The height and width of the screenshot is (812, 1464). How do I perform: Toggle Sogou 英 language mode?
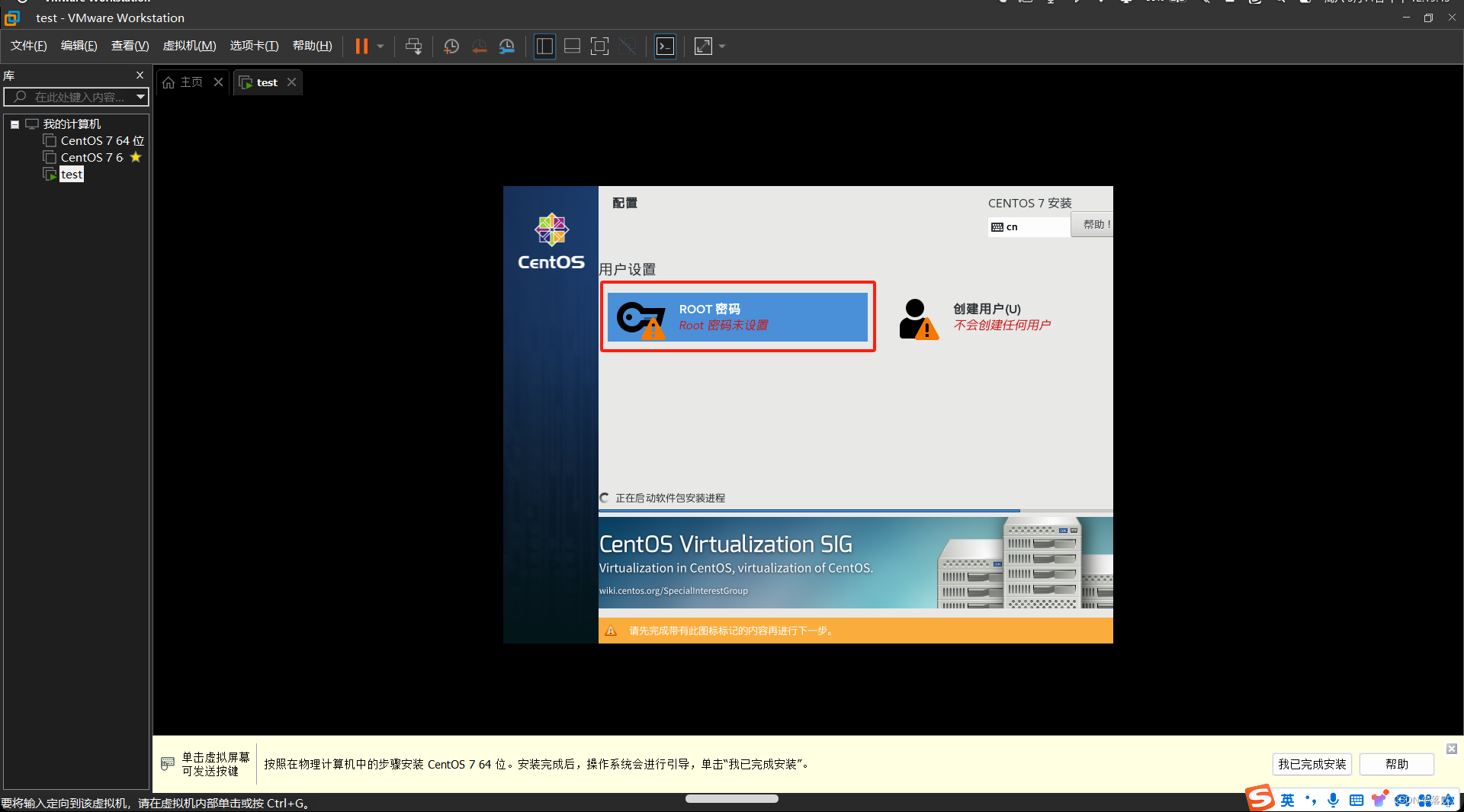(1288, 800)
